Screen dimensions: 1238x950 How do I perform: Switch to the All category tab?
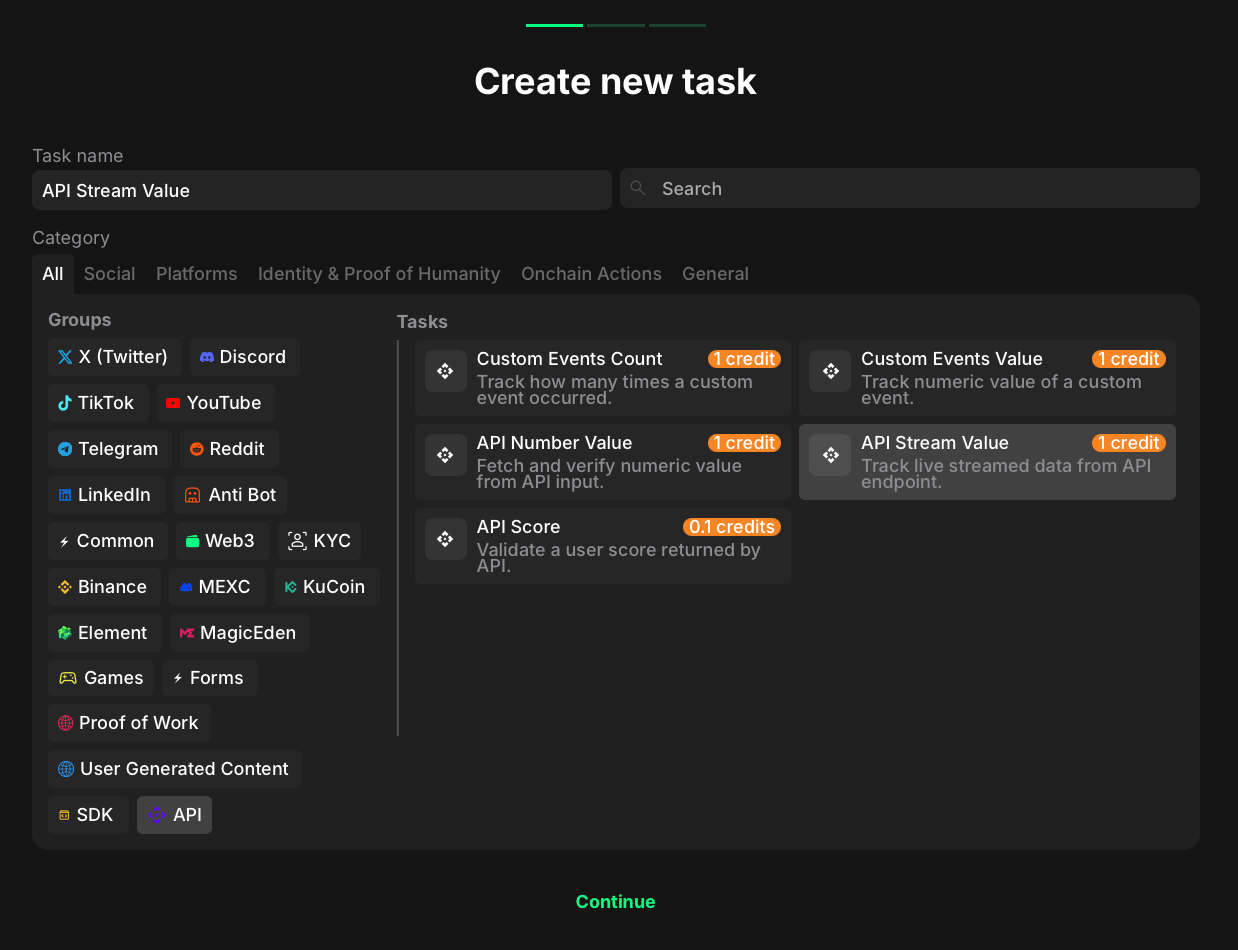tap(53, 274)
